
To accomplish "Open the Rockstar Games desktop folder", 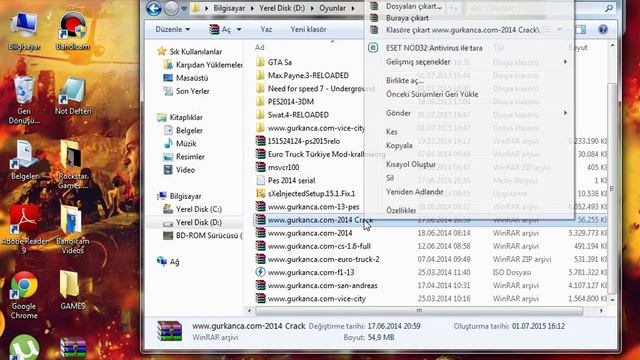I will [x=73, y=165].
